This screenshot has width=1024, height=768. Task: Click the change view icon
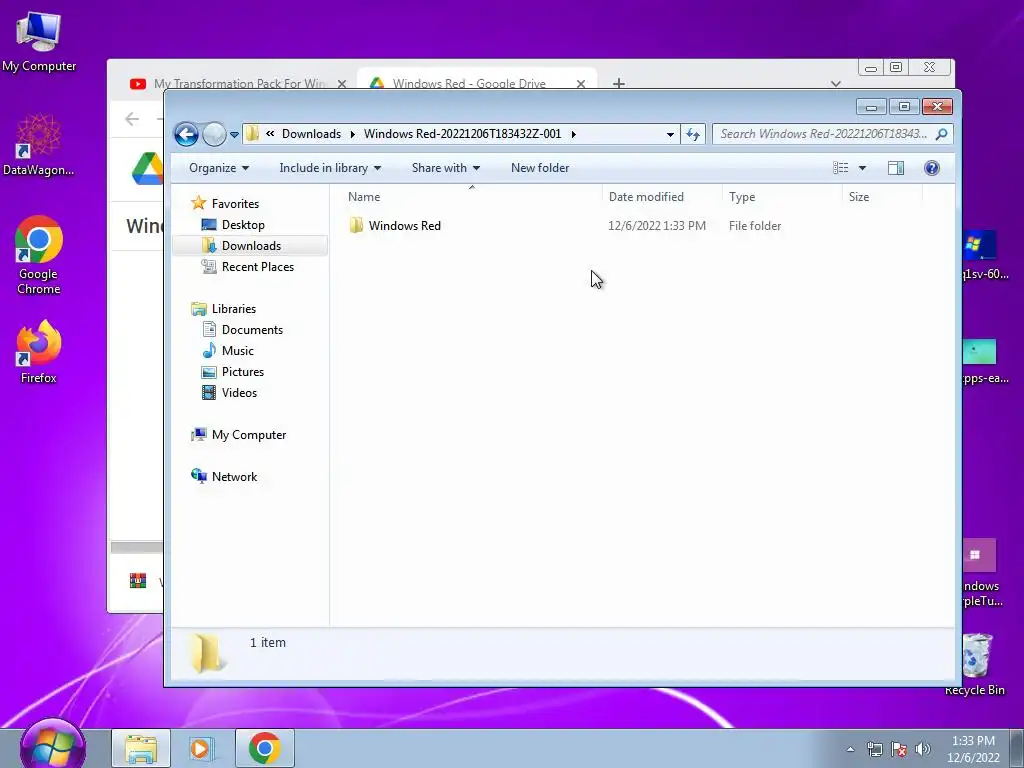click(x=840, y=168)
